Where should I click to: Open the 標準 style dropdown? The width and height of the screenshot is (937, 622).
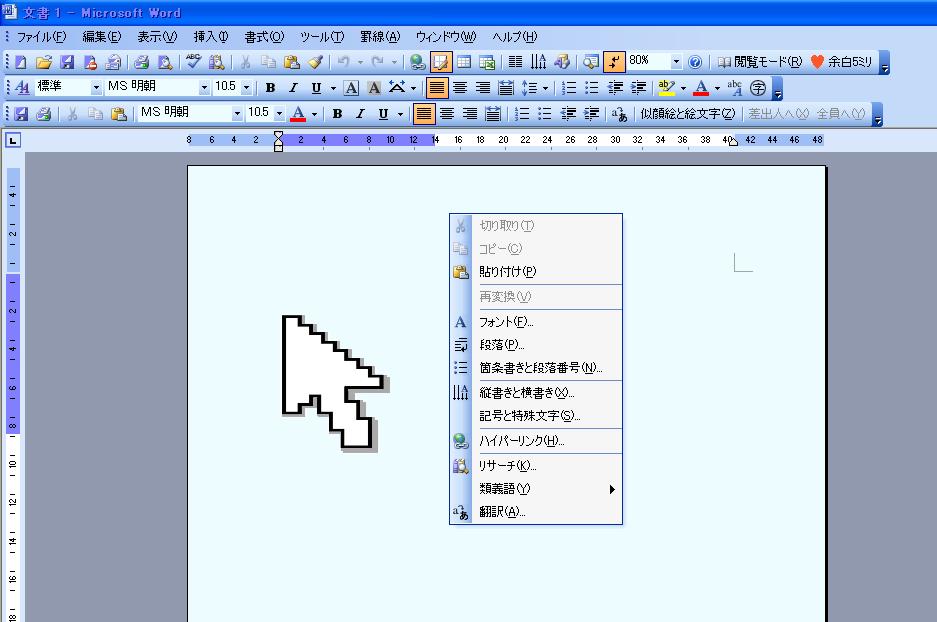click(96, 88)
